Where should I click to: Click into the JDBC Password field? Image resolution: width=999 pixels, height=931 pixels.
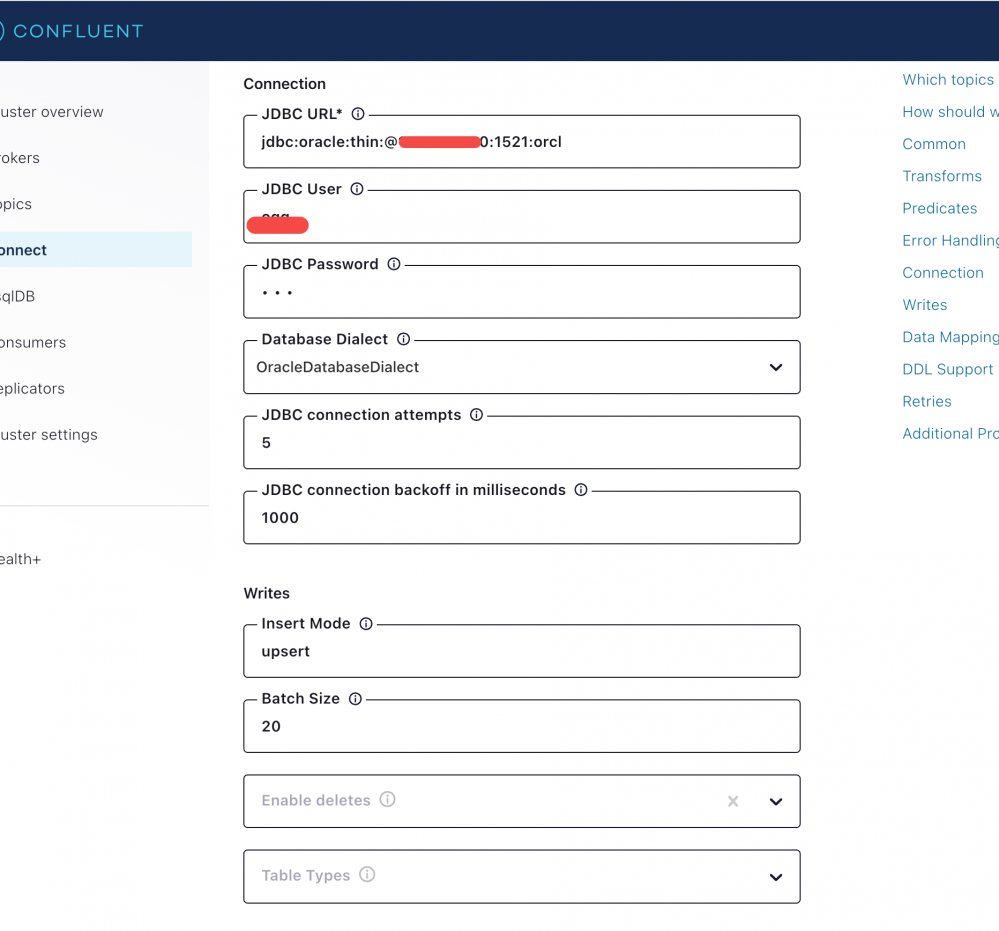[522, 292]
